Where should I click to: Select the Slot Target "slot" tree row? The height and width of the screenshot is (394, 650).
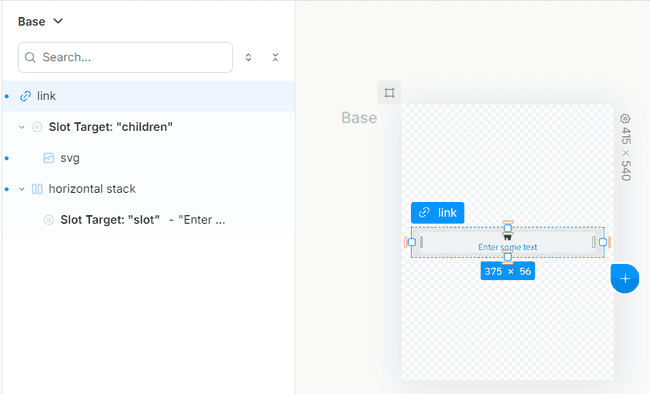[x=148, y=220]
